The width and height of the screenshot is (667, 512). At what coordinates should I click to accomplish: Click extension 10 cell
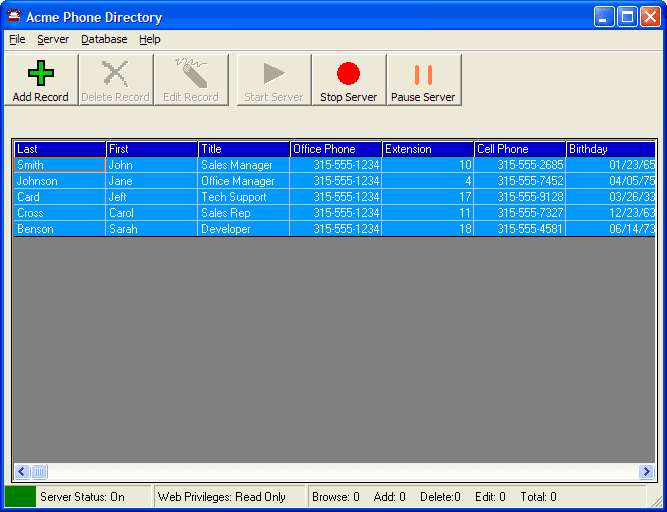pyautogui.click(x=428, y=165)
